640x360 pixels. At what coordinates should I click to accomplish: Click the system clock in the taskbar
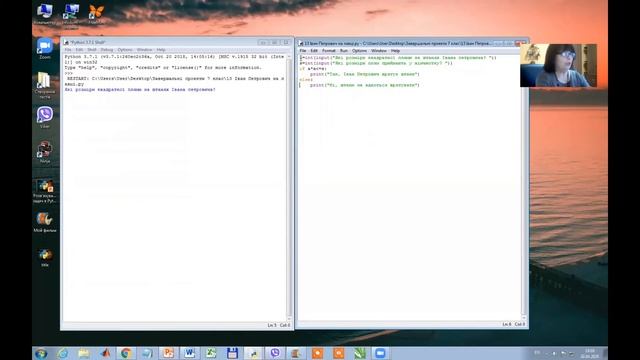coord(589,353)
